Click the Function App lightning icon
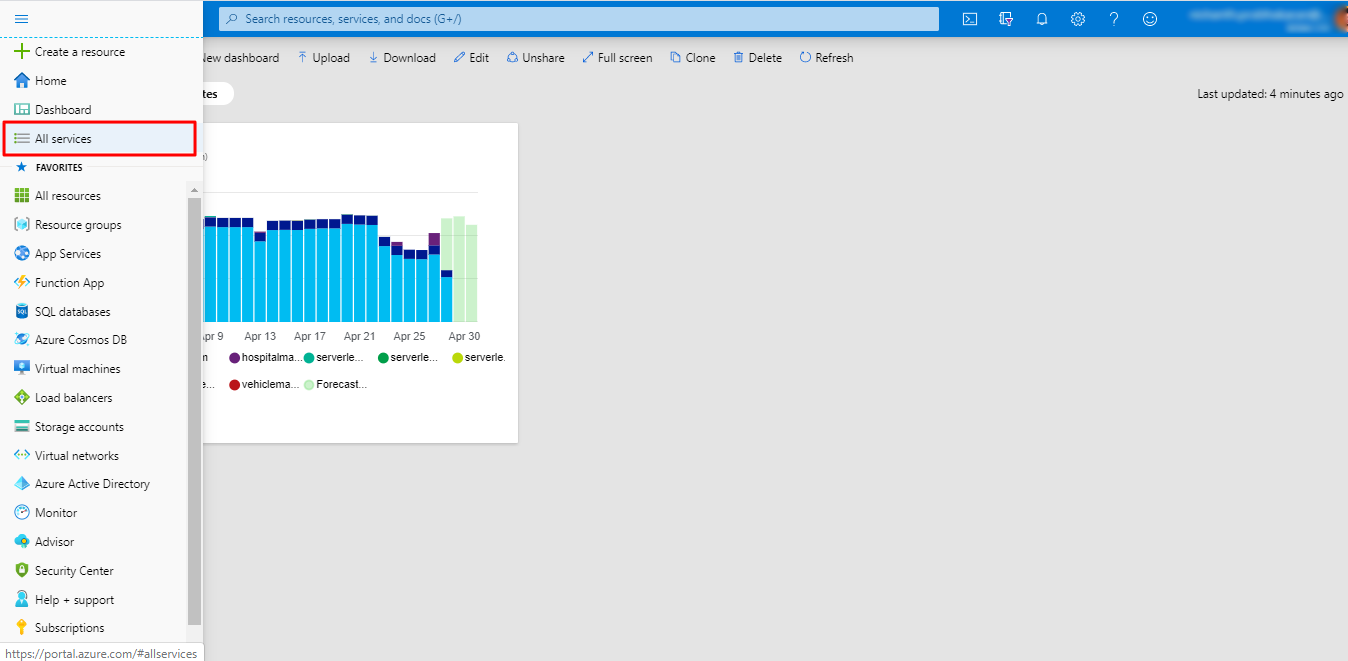 pyautogui.click(x=21, y=283)
